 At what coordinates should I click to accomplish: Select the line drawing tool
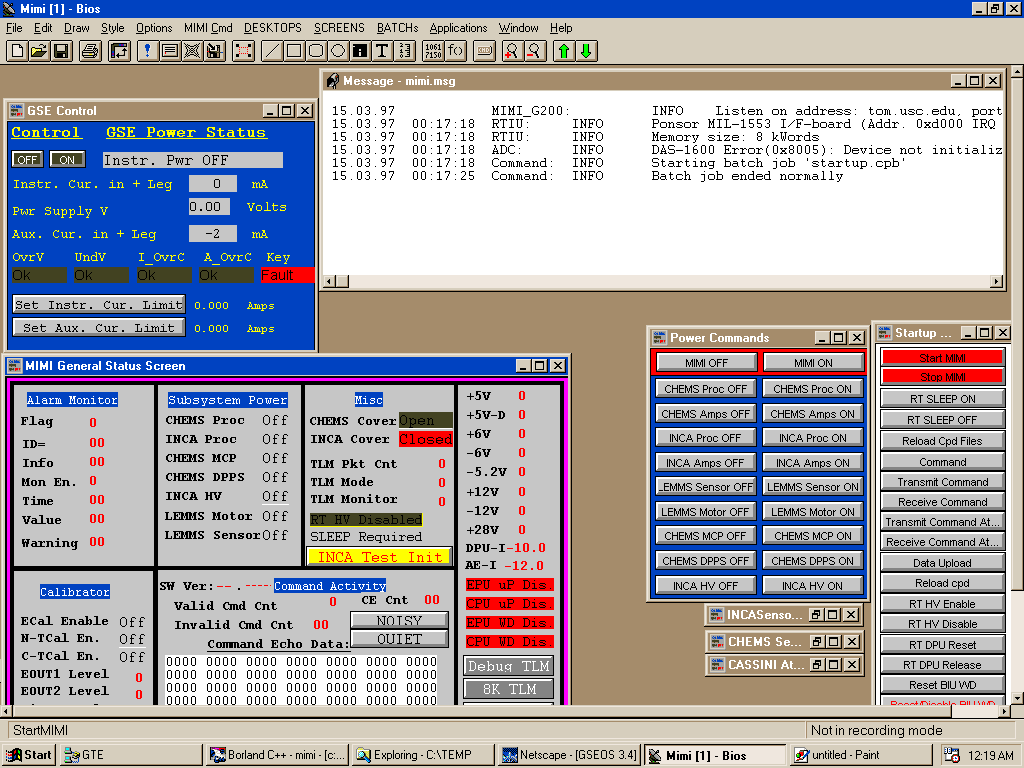pos(271,51)
